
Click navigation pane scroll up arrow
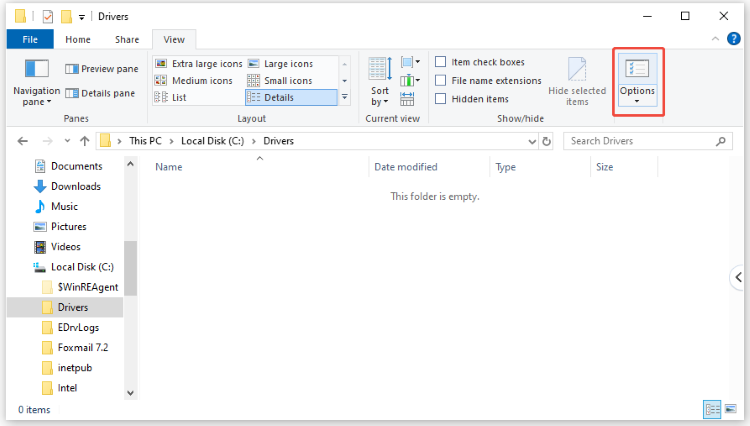(x=131, y=164)
